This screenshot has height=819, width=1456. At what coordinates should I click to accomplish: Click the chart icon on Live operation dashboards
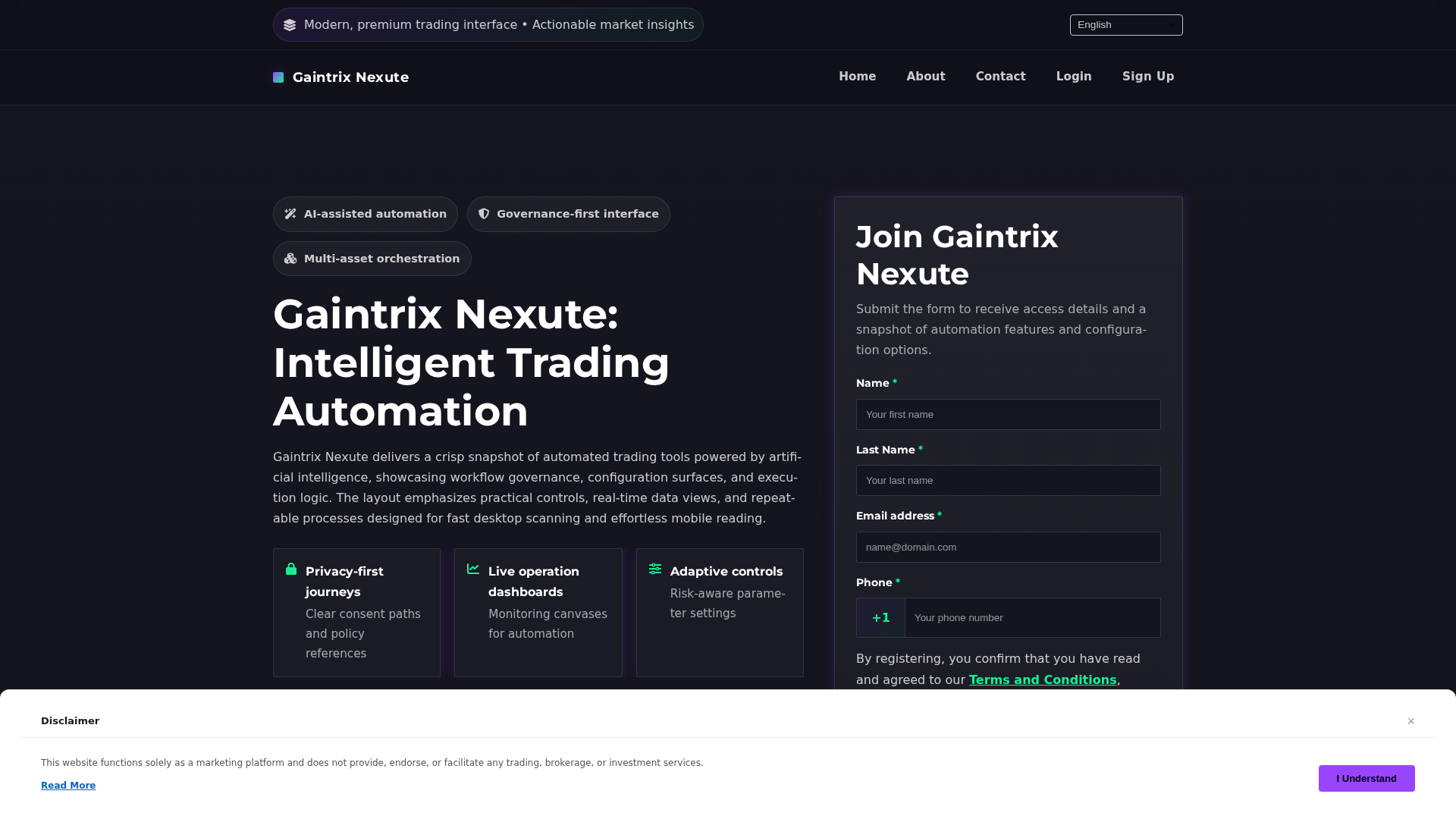coord(473,569)
